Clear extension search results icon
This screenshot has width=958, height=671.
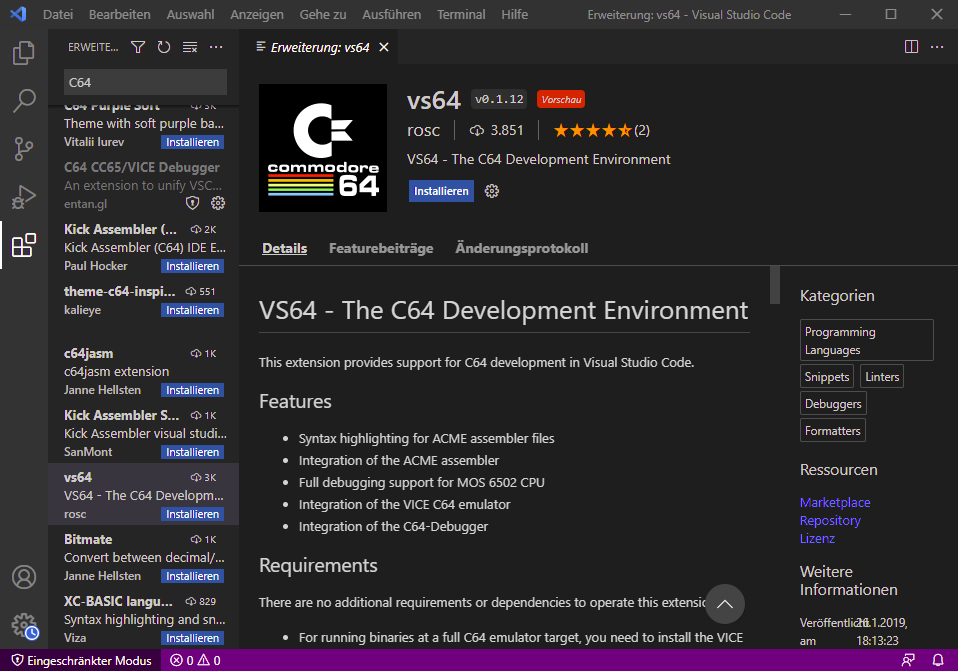[x=190, y=47]
